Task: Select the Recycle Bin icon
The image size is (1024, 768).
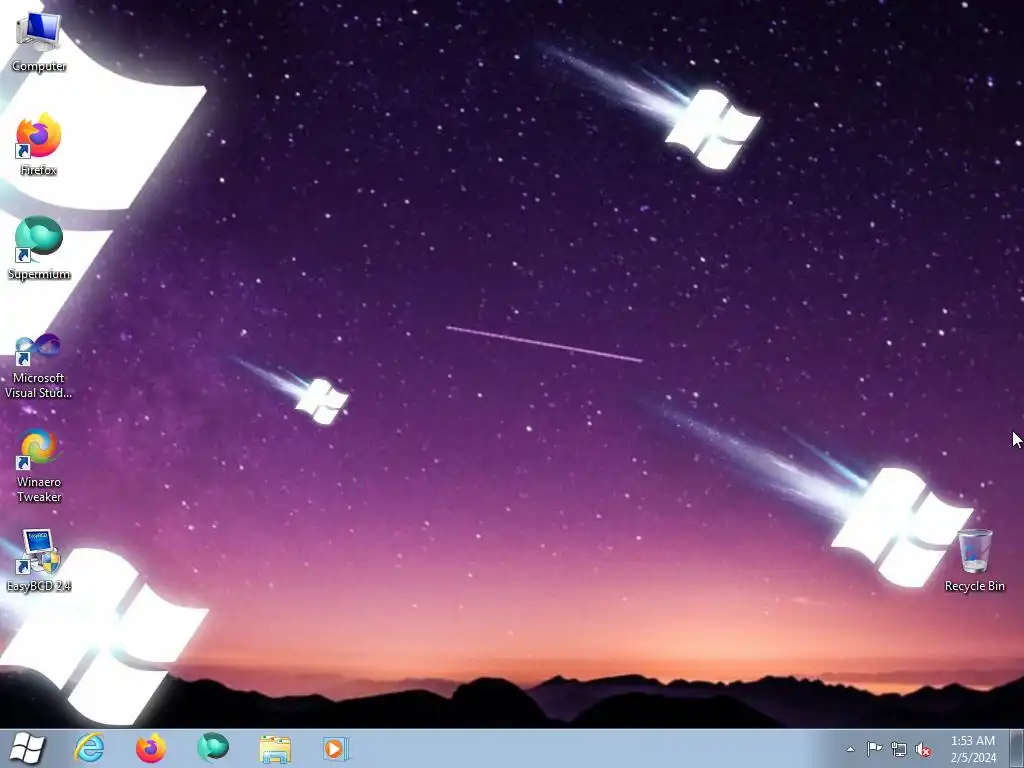Action: click(x=974, y=561)
